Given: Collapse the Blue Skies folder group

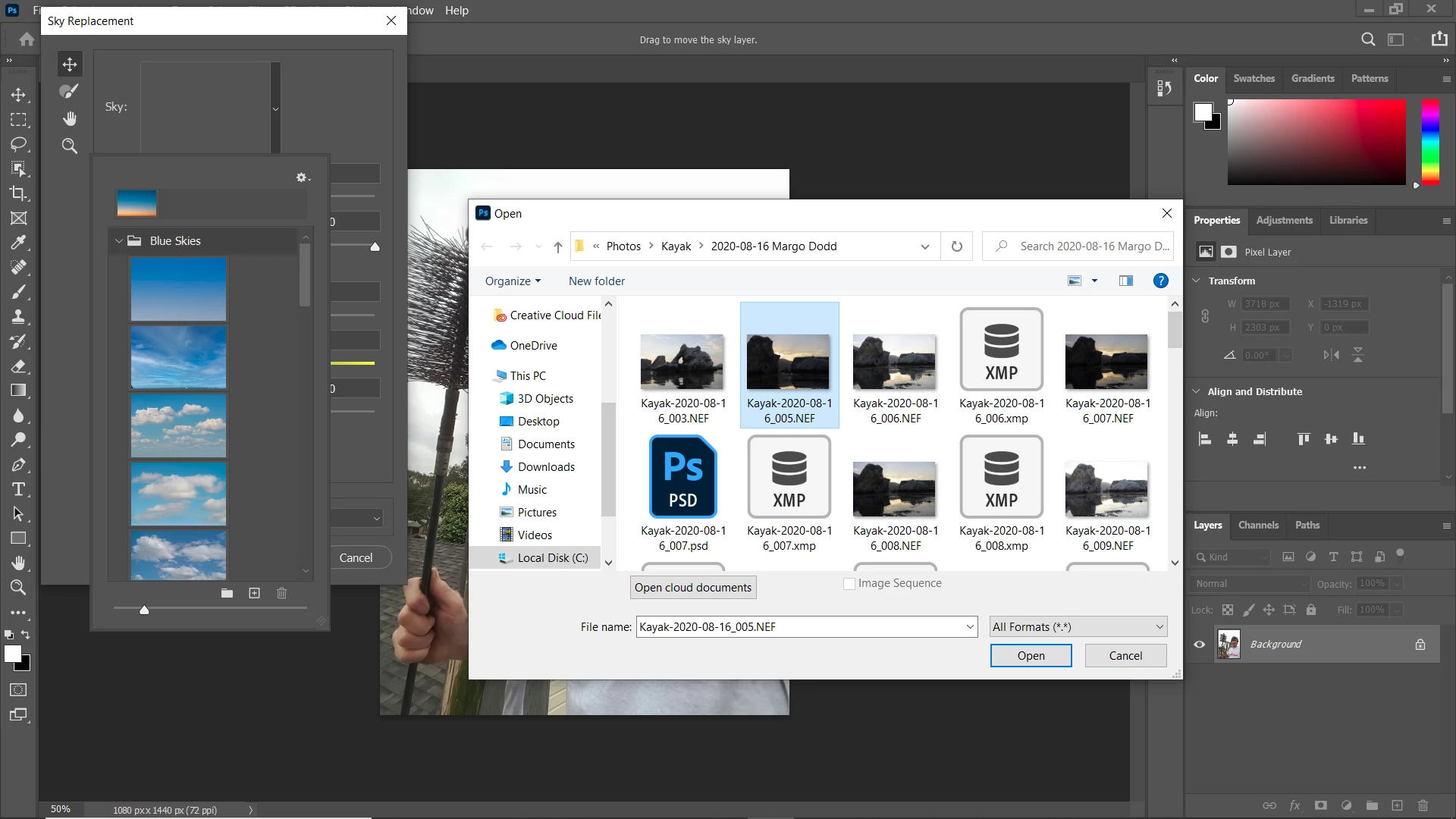Looking at the screenshot, I should point(119,241).
